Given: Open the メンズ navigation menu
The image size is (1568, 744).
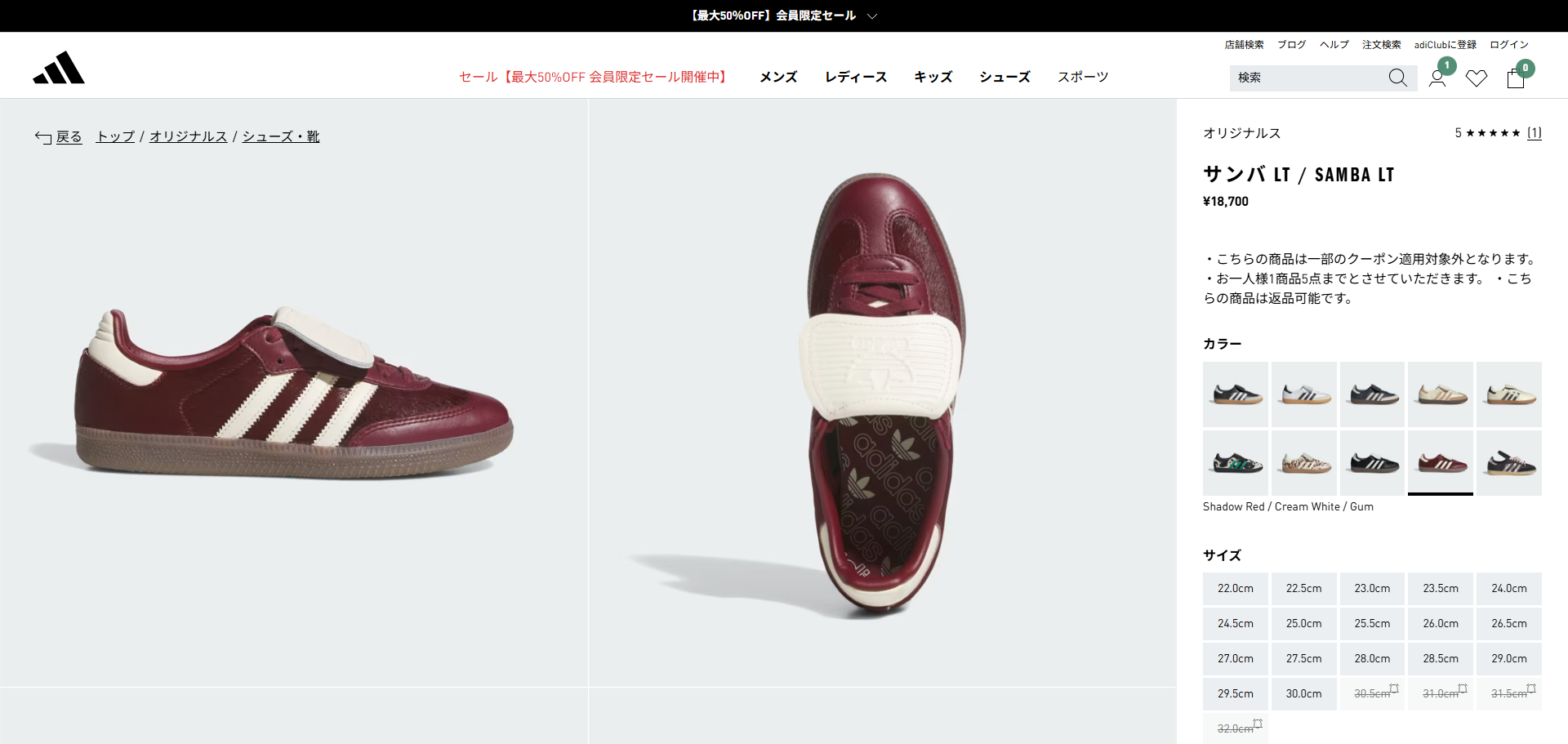Looking at the screenshot, I should pyautogui.click(x=778, y=77).
